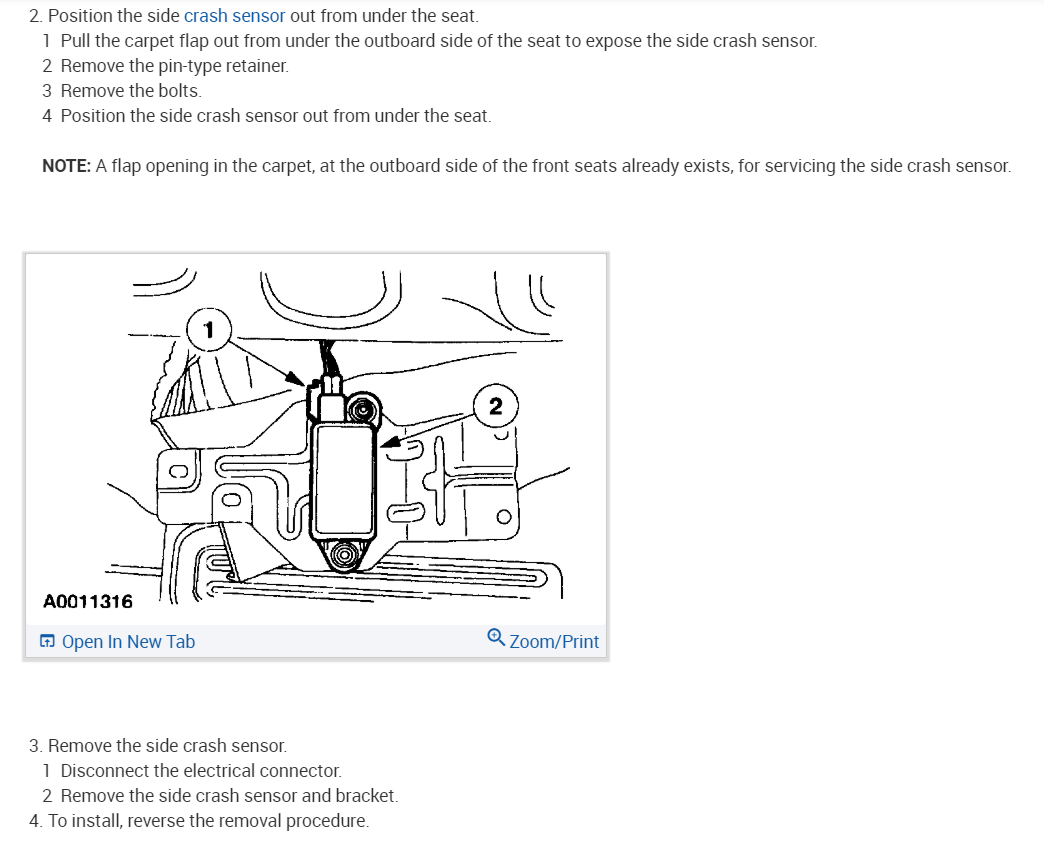
Task: Click the "Remove the pin-type retainer" step
Action: click(x=174, y=66)
